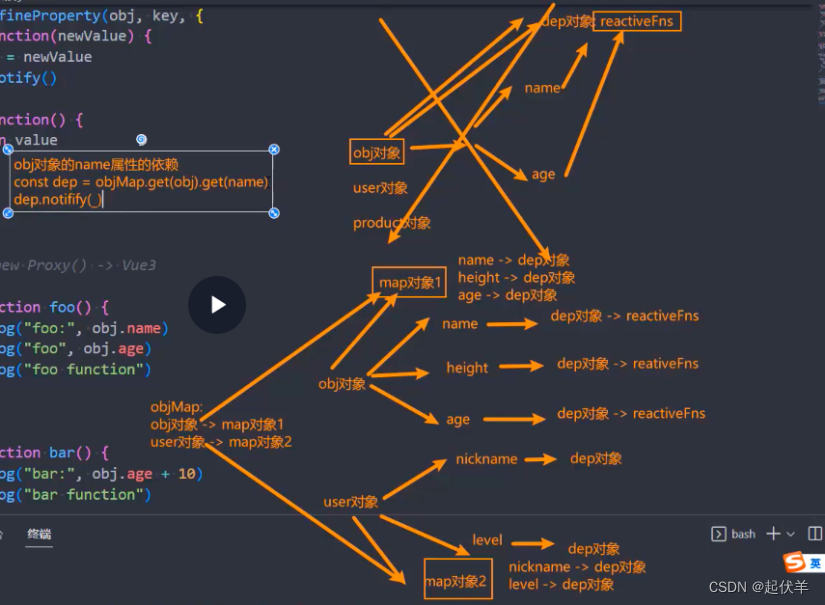Viewport: 825px width, 605px height.
Task: Split the terminal panel
Action: (814, 534)
